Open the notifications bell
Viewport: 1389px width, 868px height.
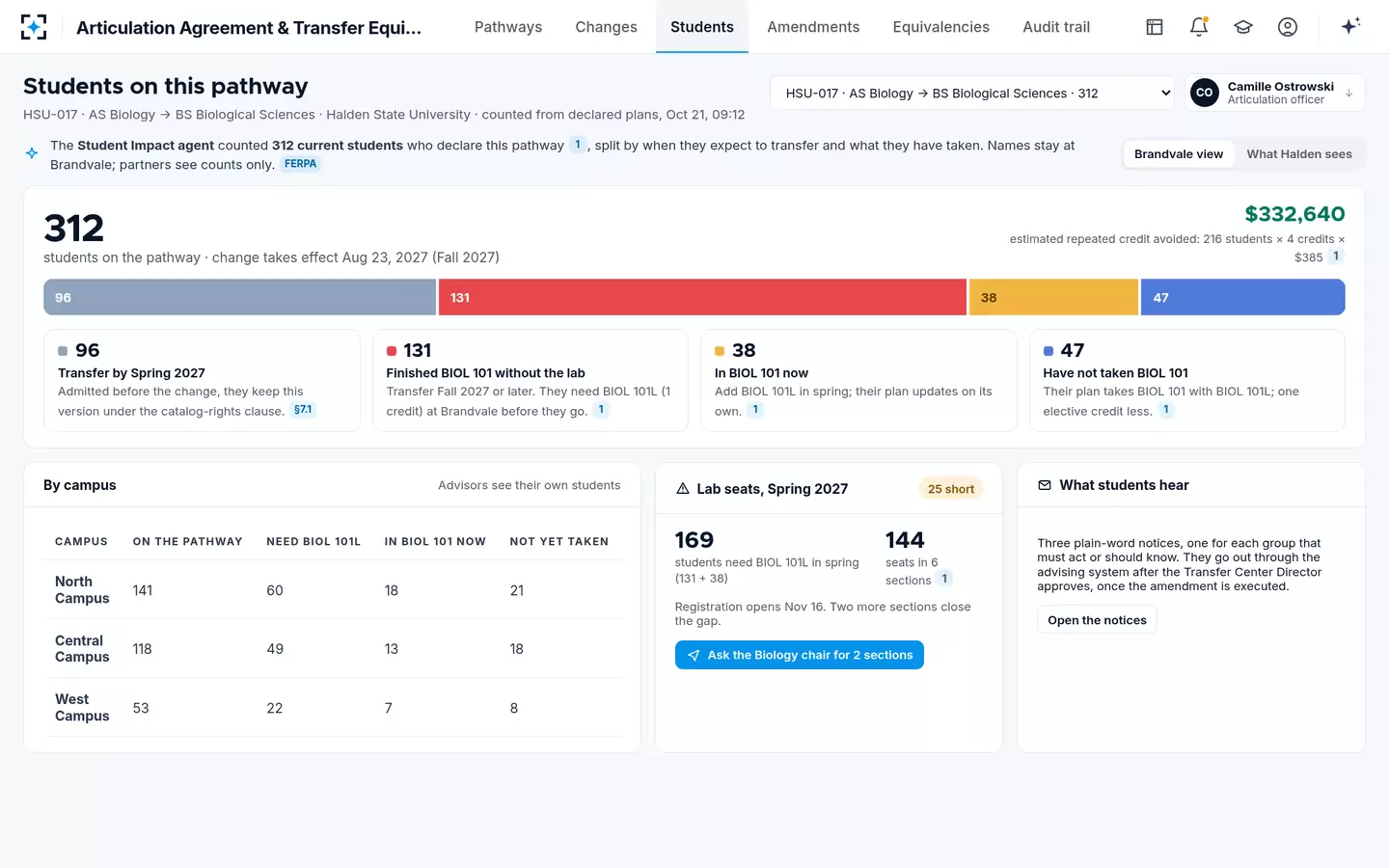[1199, 27]
